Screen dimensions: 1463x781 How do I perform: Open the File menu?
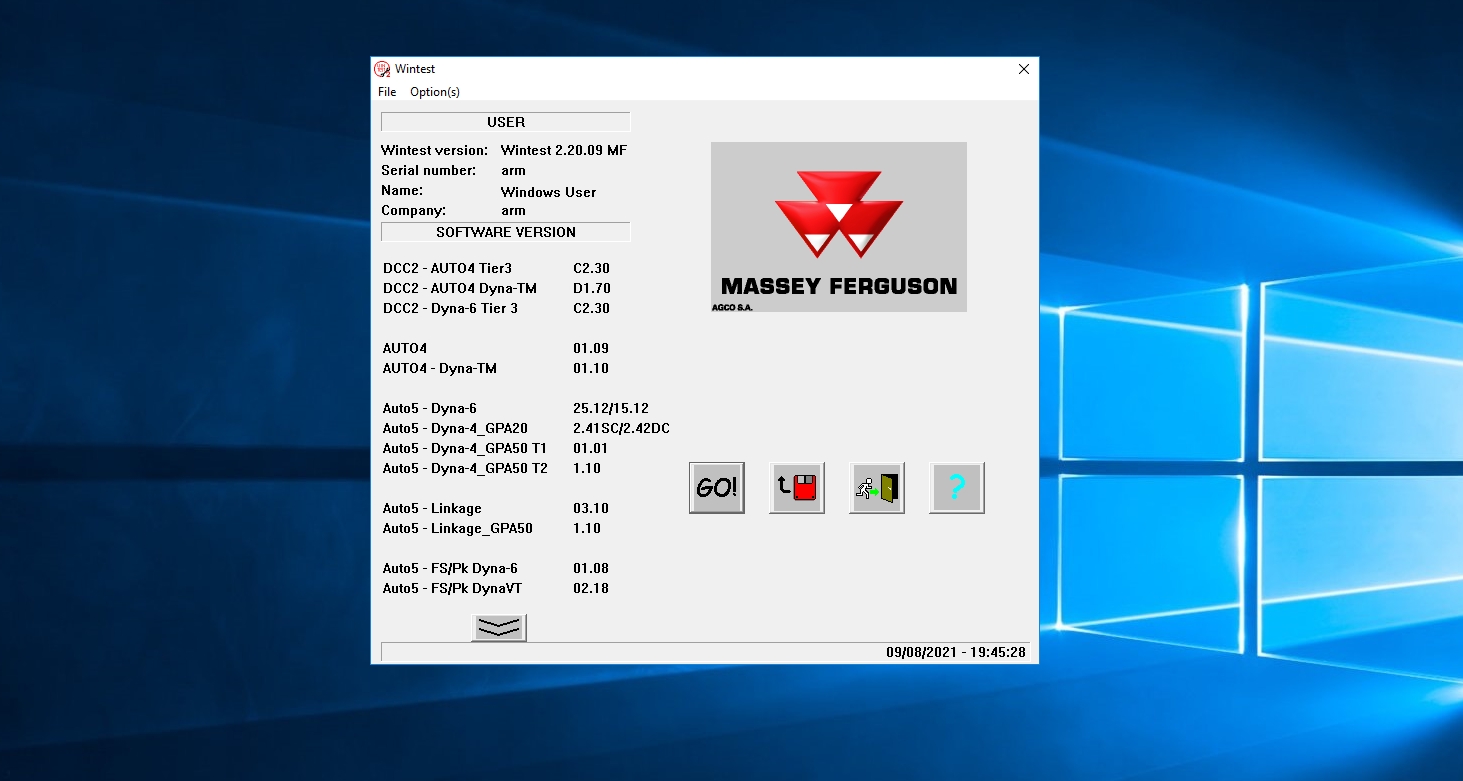click(x=386, y=91)
